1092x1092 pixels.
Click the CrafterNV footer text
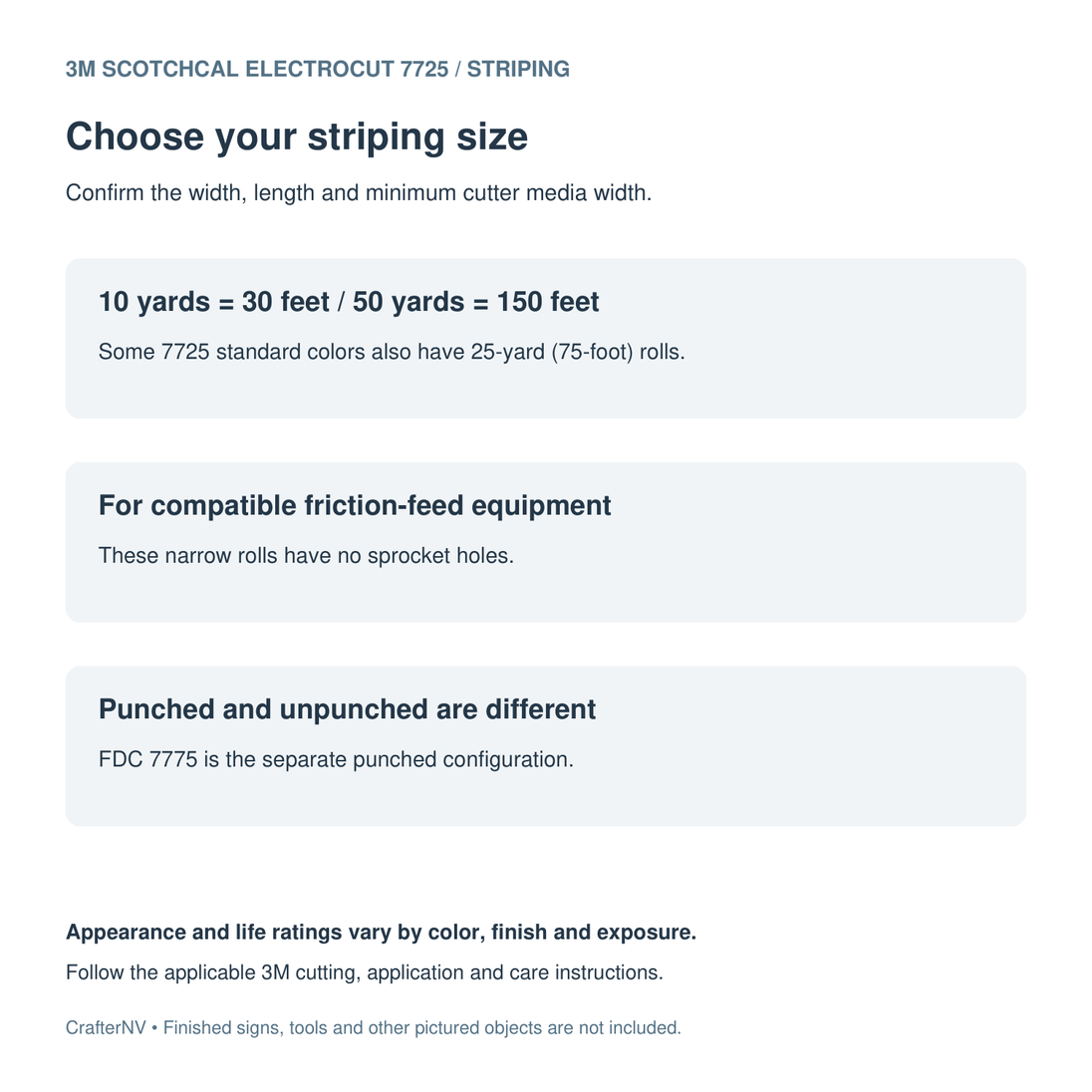pyautogui.click(x=106, y=1028)
